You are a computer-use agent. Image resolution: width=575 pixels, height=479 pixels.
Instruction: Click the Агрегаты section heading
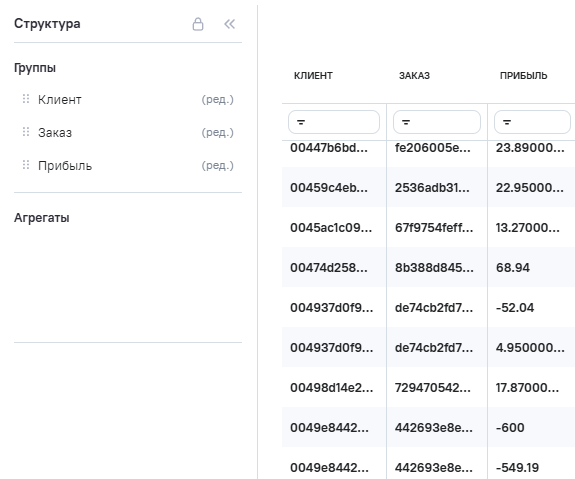point(42,217)
